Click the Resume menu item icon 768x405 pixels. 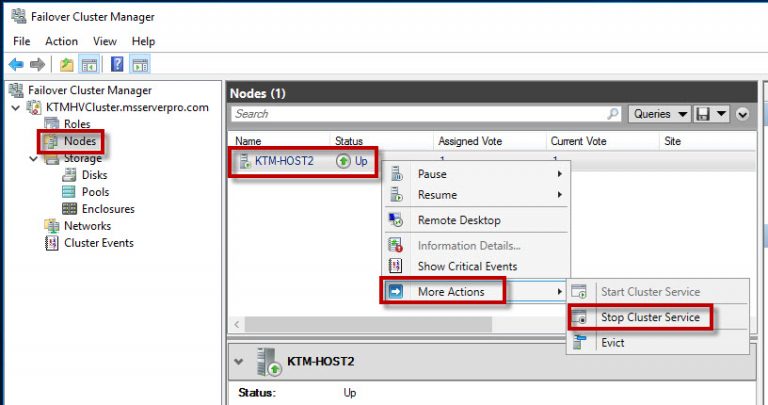point(396,195)
